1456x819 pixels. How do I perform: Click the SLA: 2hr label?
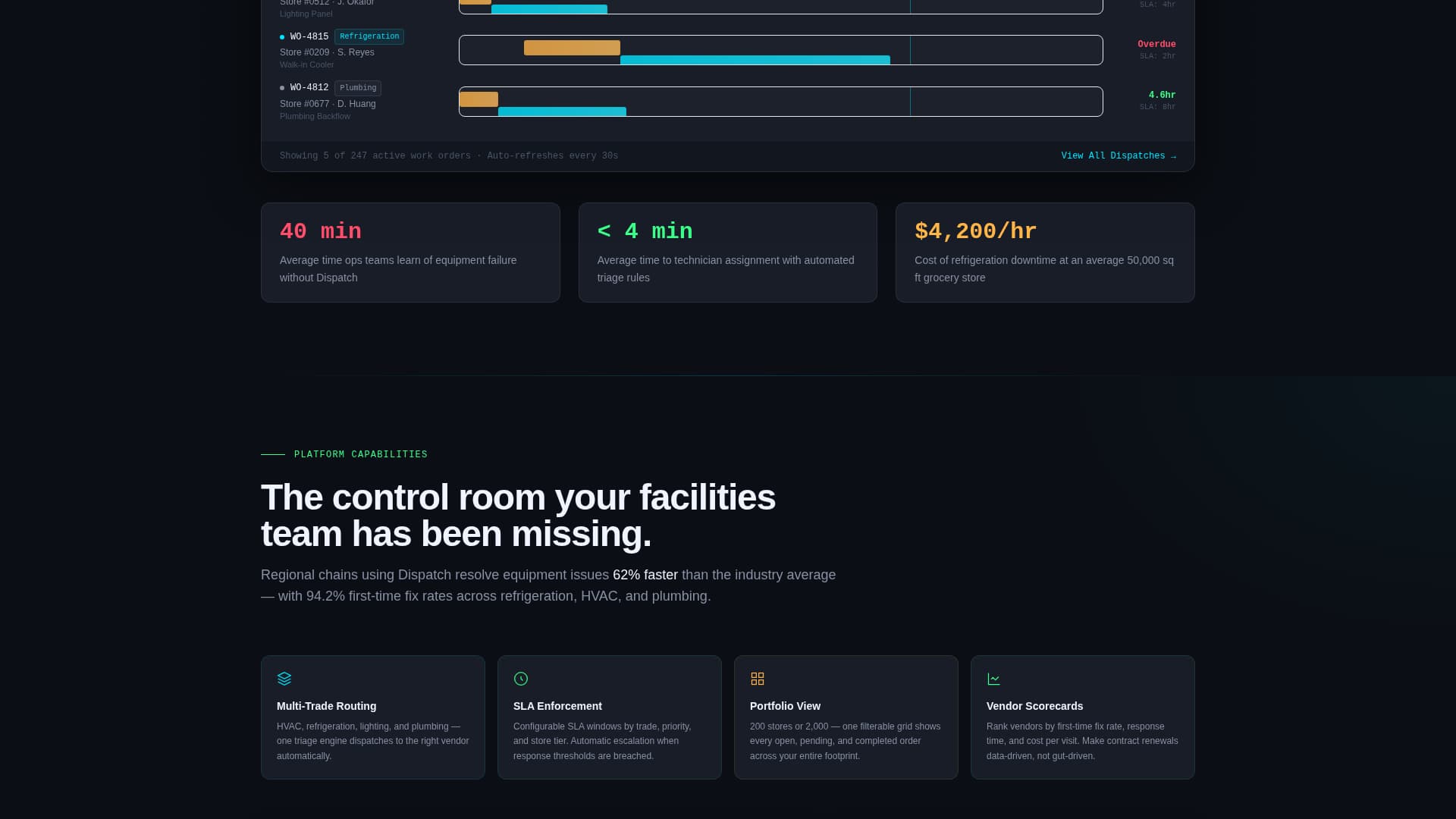point(1157,56)
